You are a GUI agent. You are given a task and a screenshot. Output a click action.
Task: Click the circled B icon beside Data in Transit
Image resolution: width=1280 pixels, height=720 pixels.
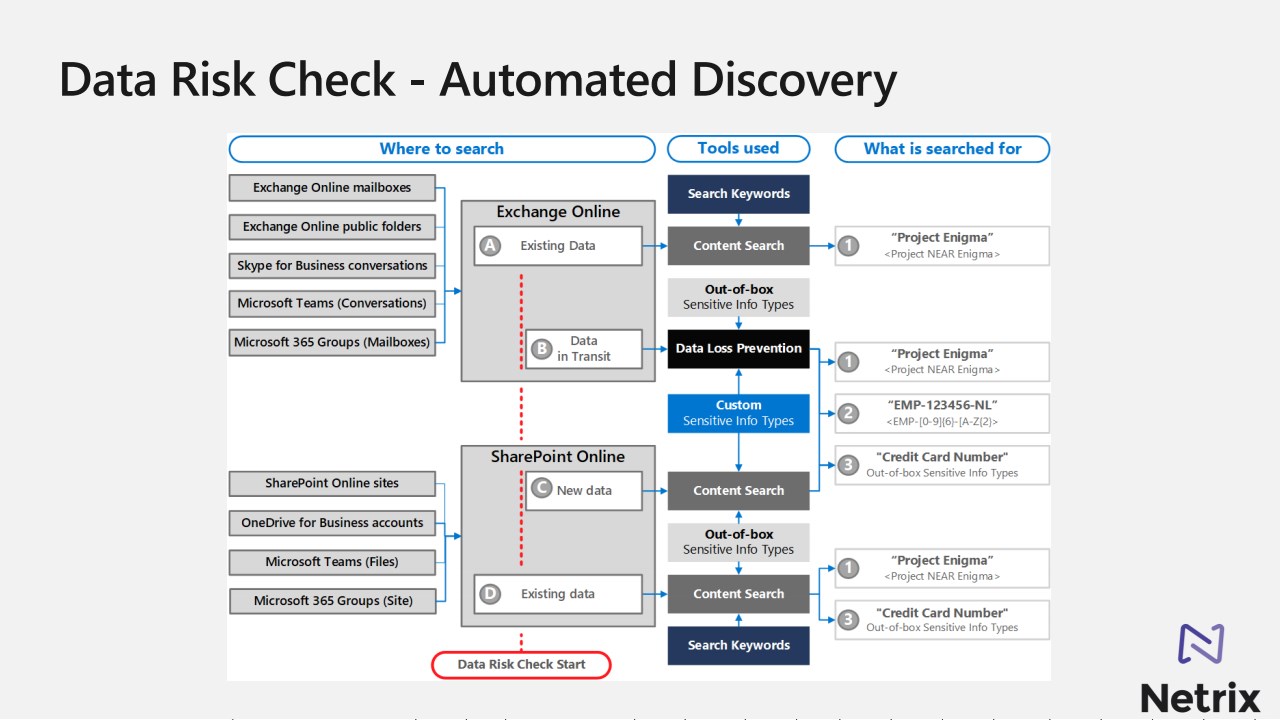pyautogui.click(x=541, y=349)
